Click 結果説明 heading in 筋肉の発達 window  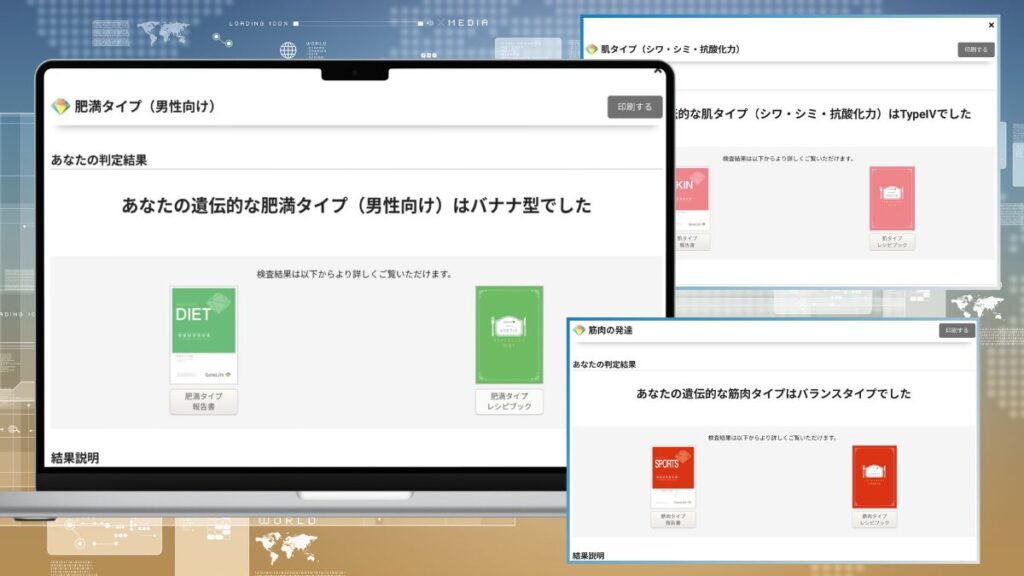pyautogui.click(x=588, y=556)
